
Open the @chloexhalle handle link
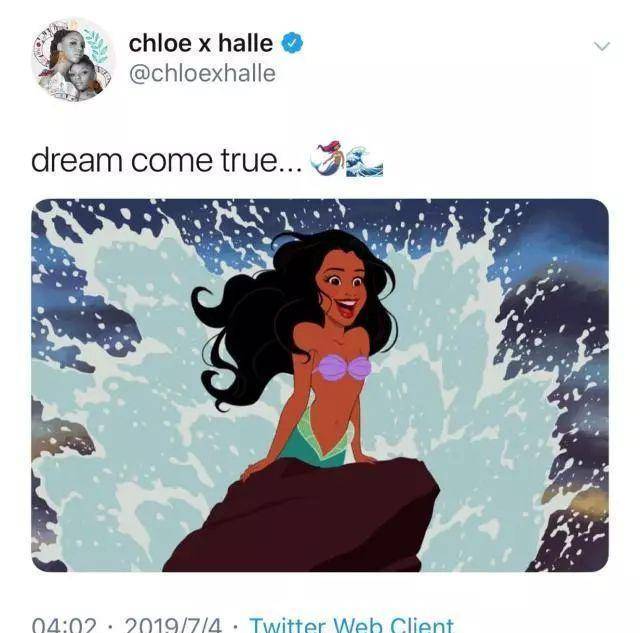tap(202, 73)
